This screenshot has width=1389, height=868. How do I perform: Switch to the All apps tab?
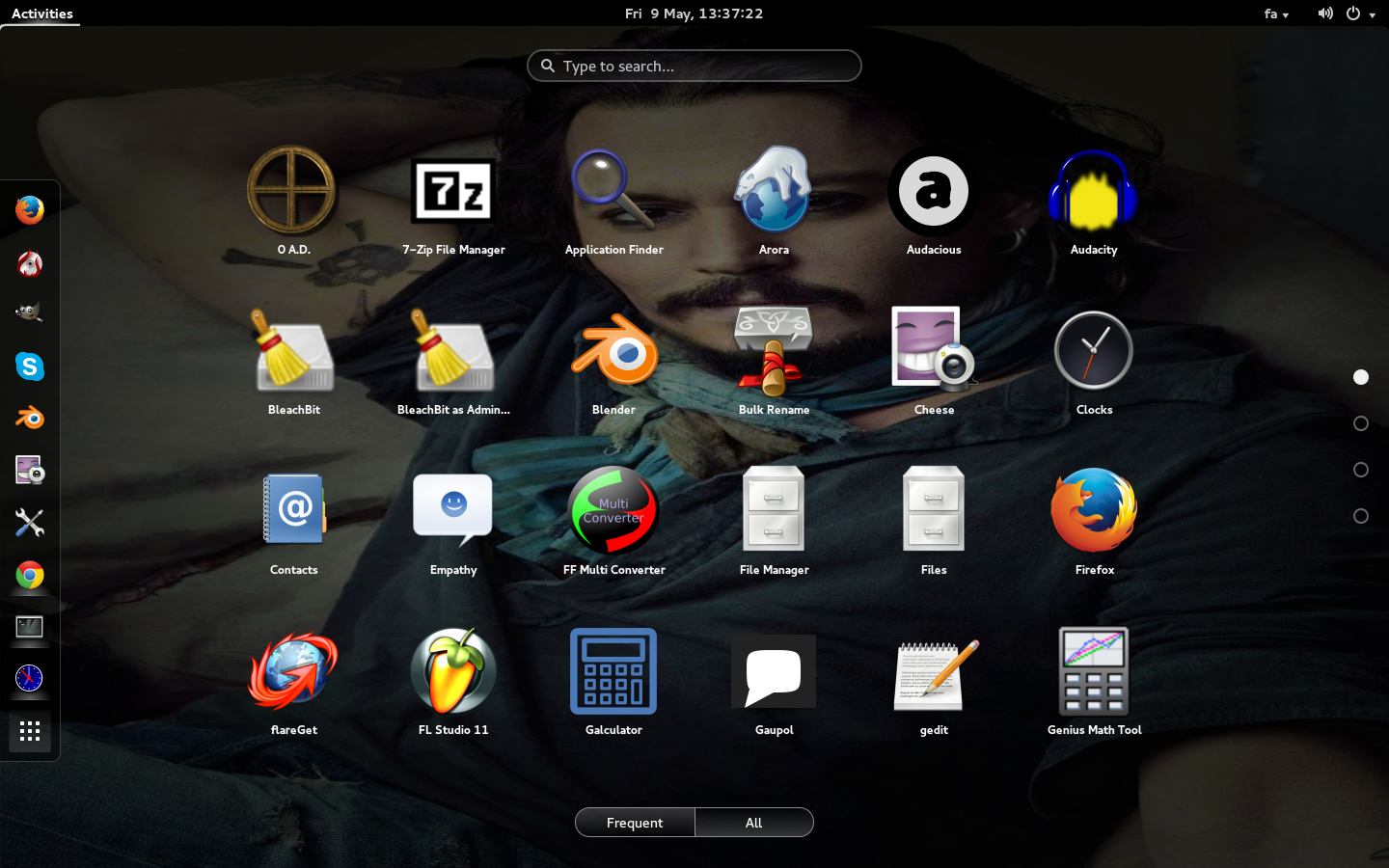753,823
